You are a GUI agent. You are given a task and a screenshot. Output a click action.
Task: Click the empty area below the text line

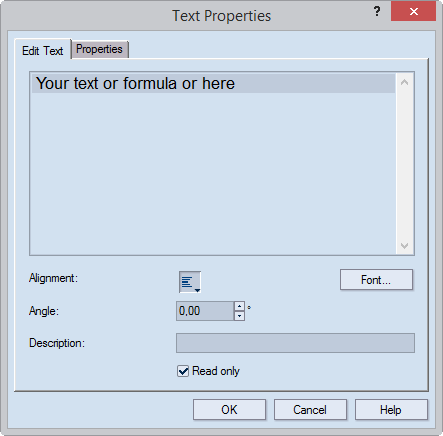coord(213,173)
